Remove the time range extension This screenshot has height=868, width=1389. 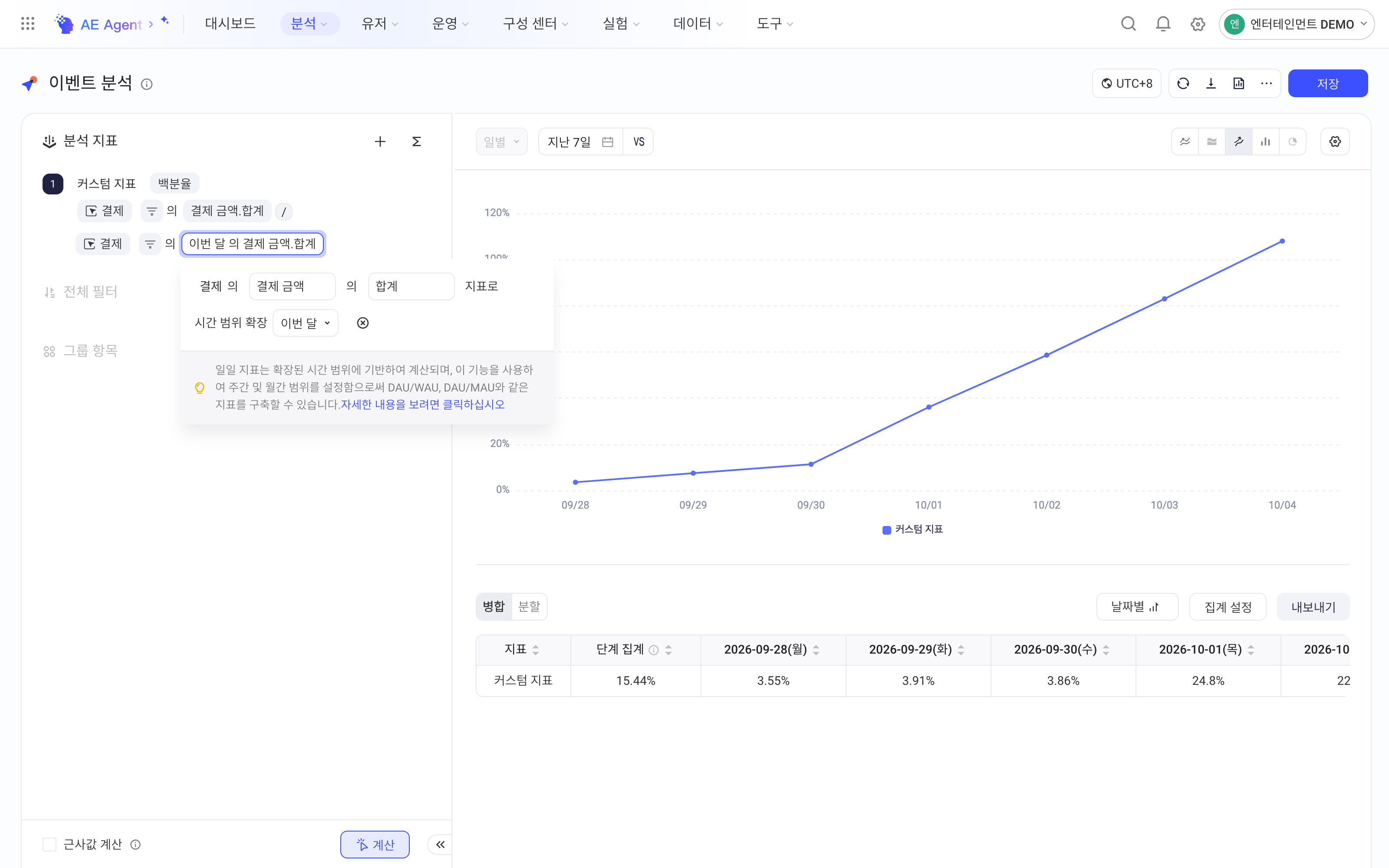(x=363, y=323)
